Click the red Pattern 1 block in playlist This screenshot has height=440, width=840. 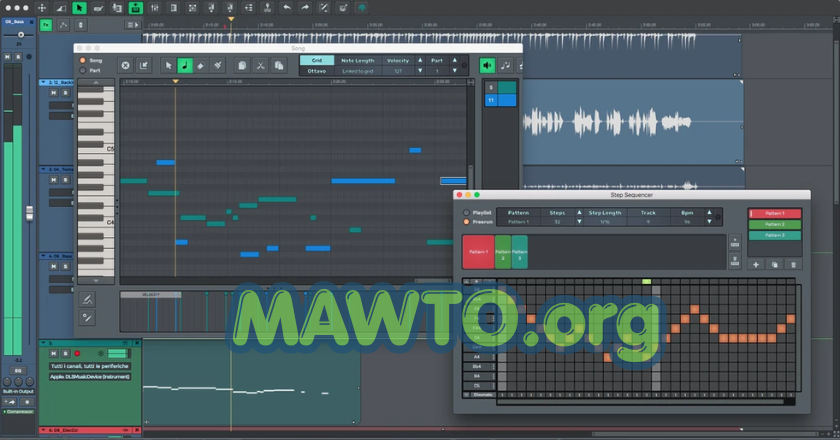click(478, 252)
